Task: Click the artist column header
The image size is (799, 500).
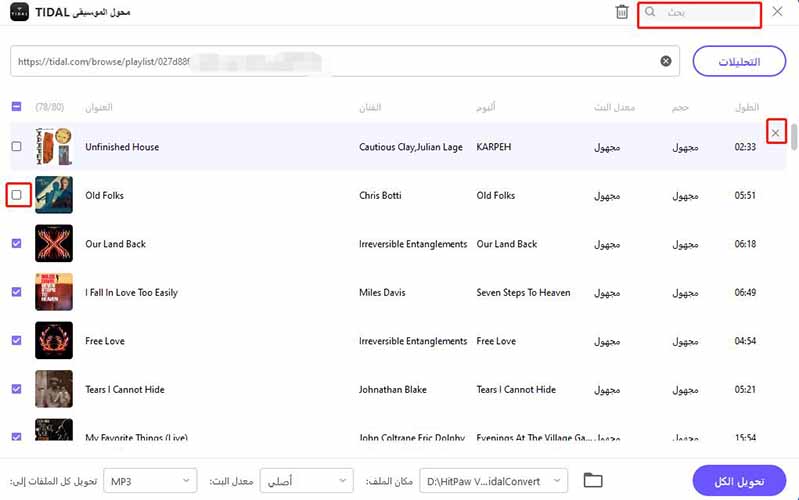Action: [370, 107]
